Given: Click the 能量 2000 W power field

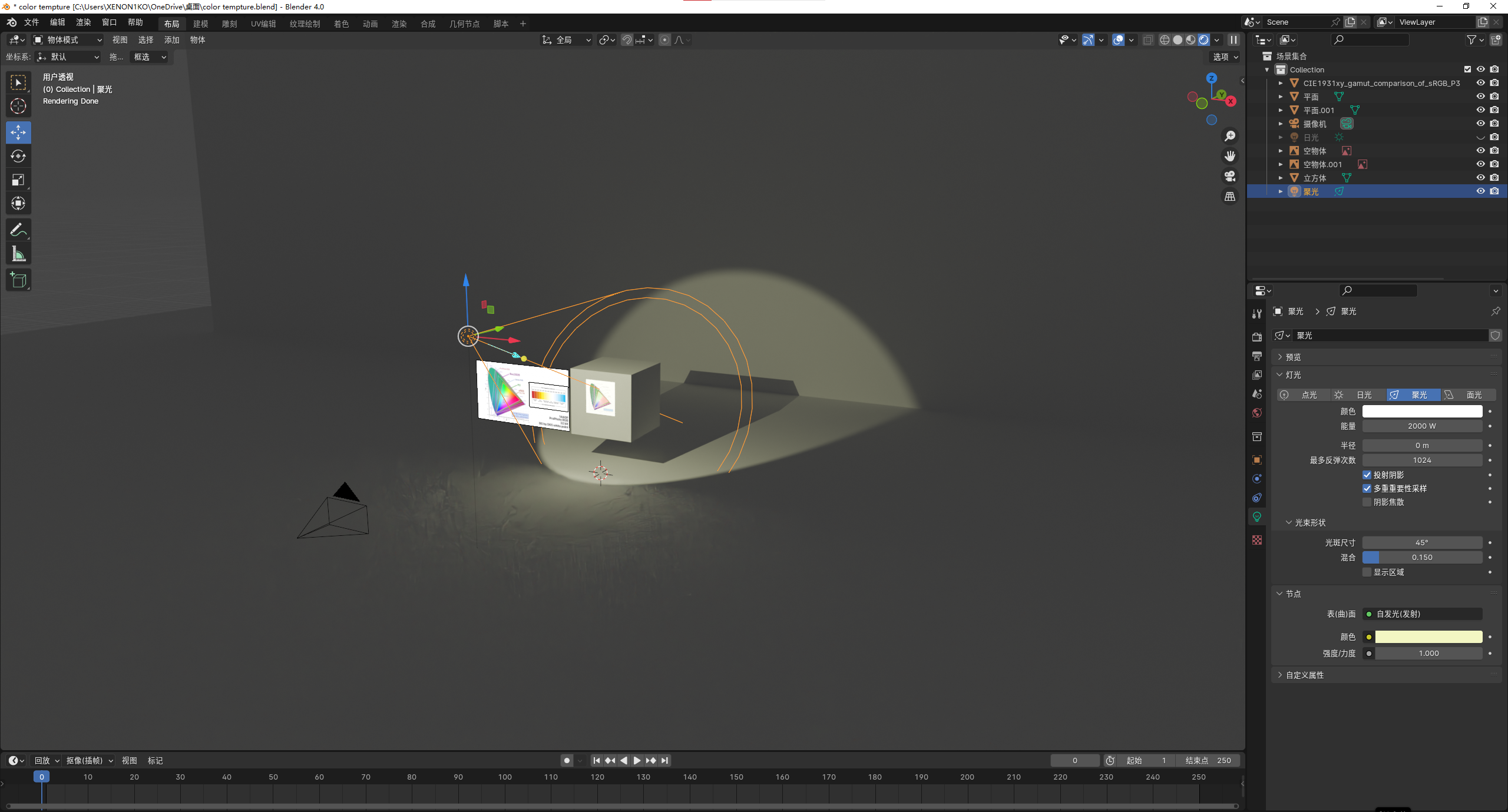Looking at the screenshot, I should [1422, 426].
